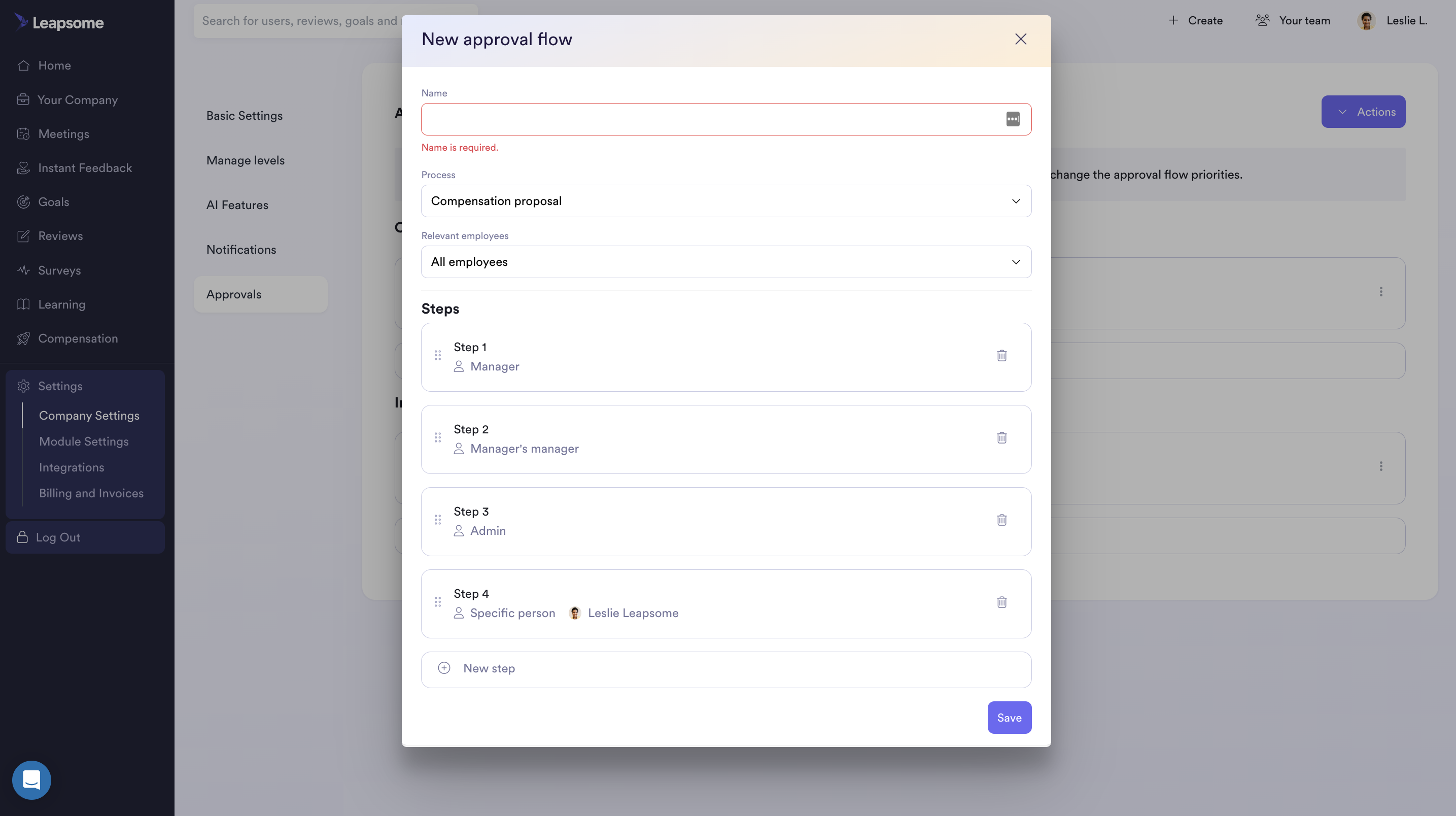Remove Step 2 Manager's manager via trash icon
This screenshot has height=816, width=1456.
1001,438
